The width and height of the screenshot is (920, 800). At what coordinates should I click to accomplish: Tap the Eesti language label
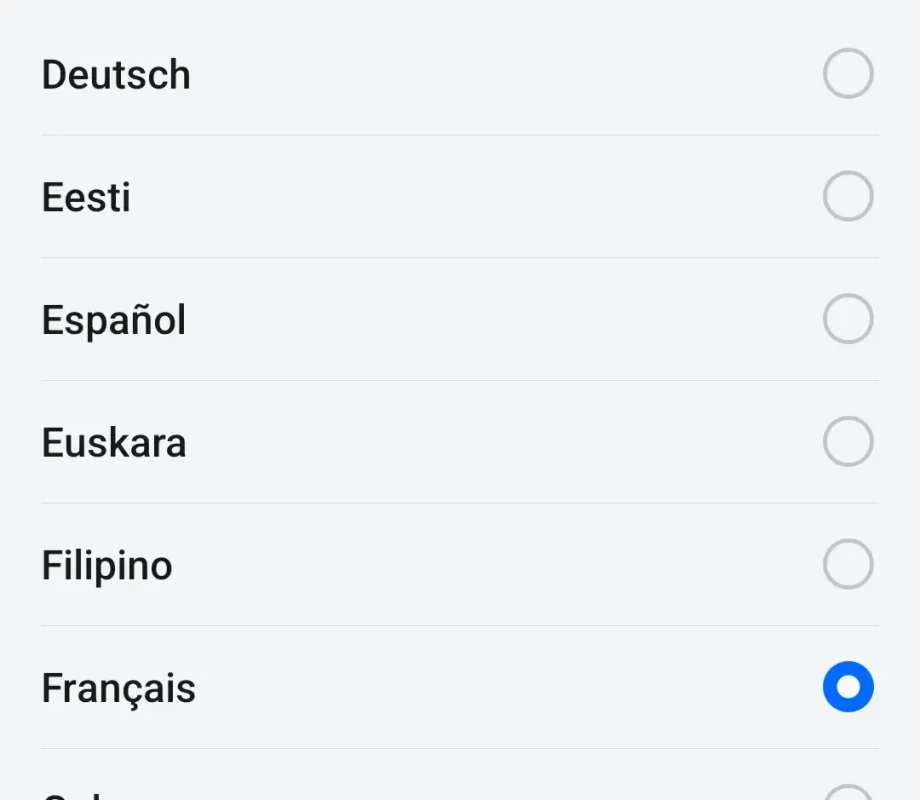tap(86, 197)
